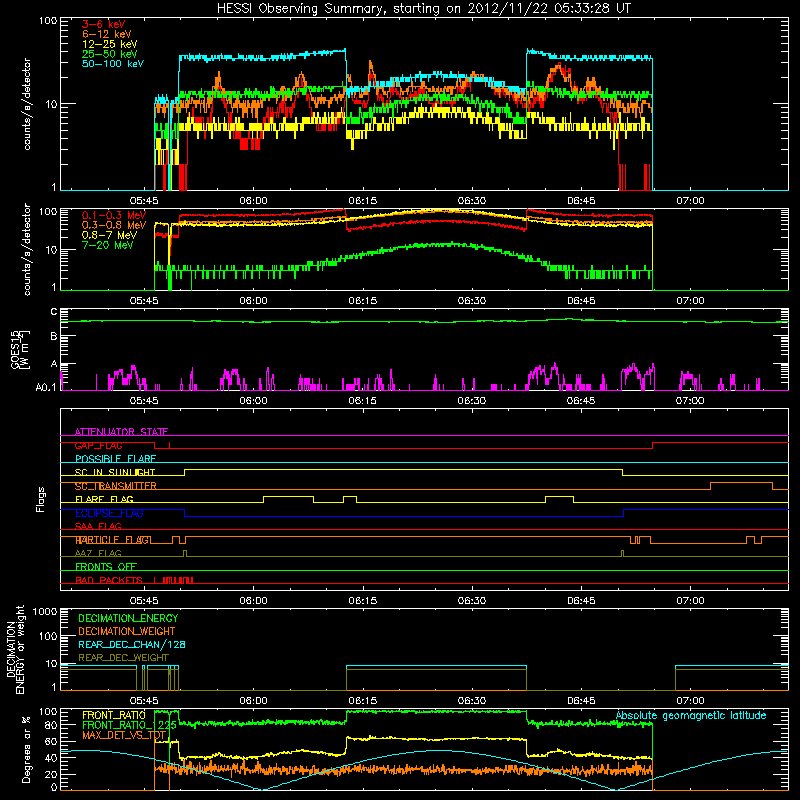800x800 pixels.
Task: Click the C level tick in GOES15 panel
Action: pyautogui.click(x=54, y=312)
